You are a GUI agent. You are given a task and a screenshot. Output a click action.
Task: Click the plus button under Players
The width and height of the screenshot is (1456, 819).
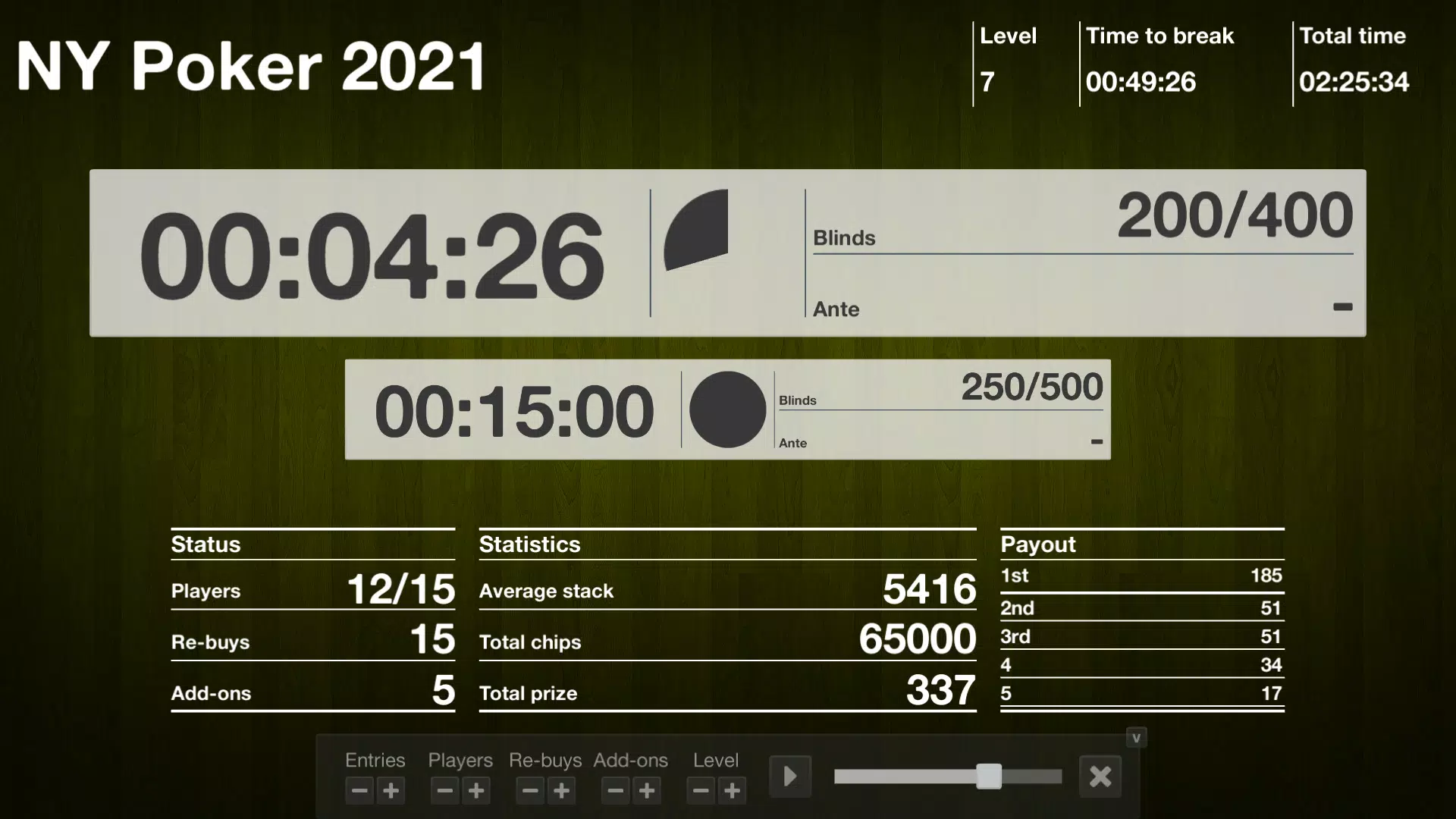pos(477,791)
